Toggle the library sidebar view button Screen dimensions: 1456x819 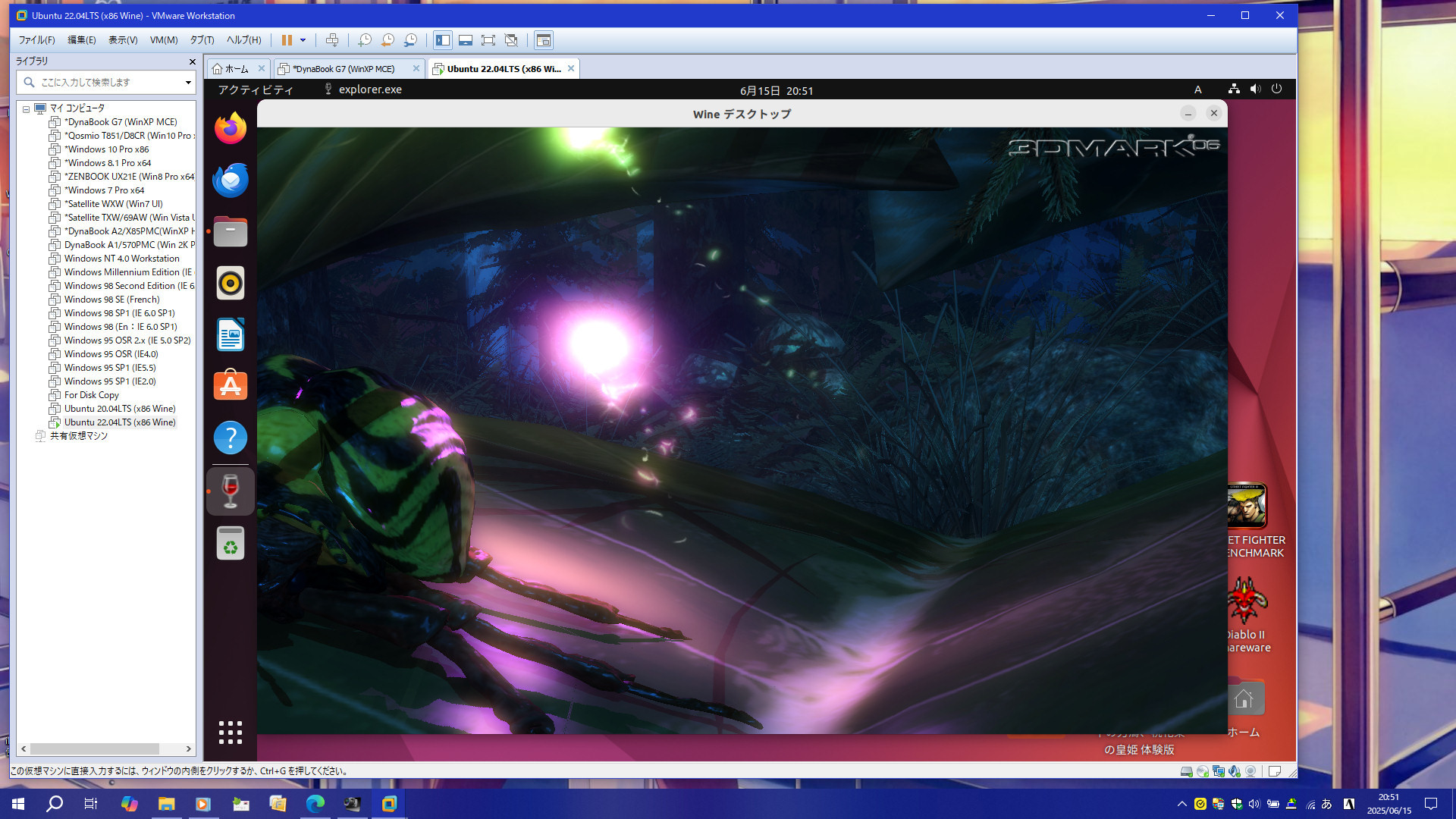pyautogui.click(x=443, y=40)
